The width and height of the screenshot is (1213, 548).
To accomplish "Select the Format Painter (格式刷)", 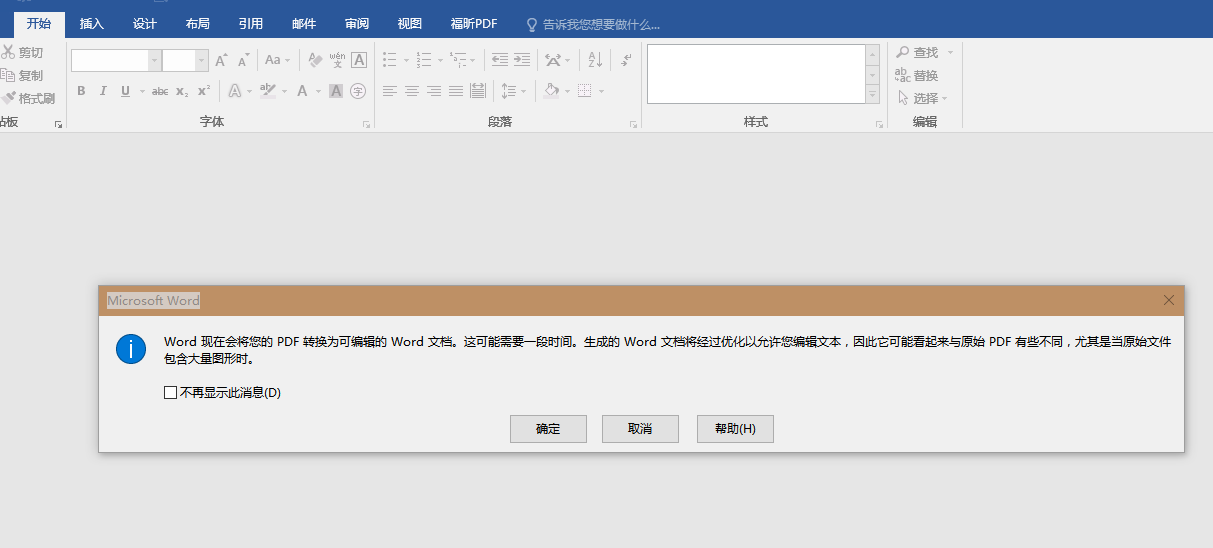I will [x=28, y=98].
